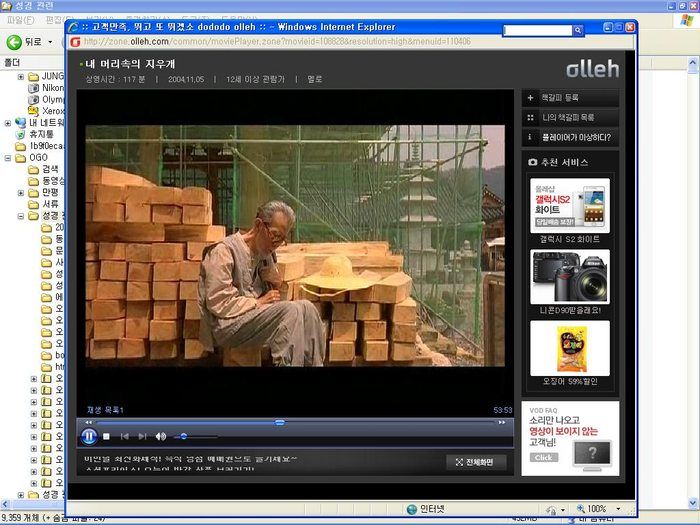Open 나의 책갈피 목록
The image size is (700, 525).
pos(570,117)
